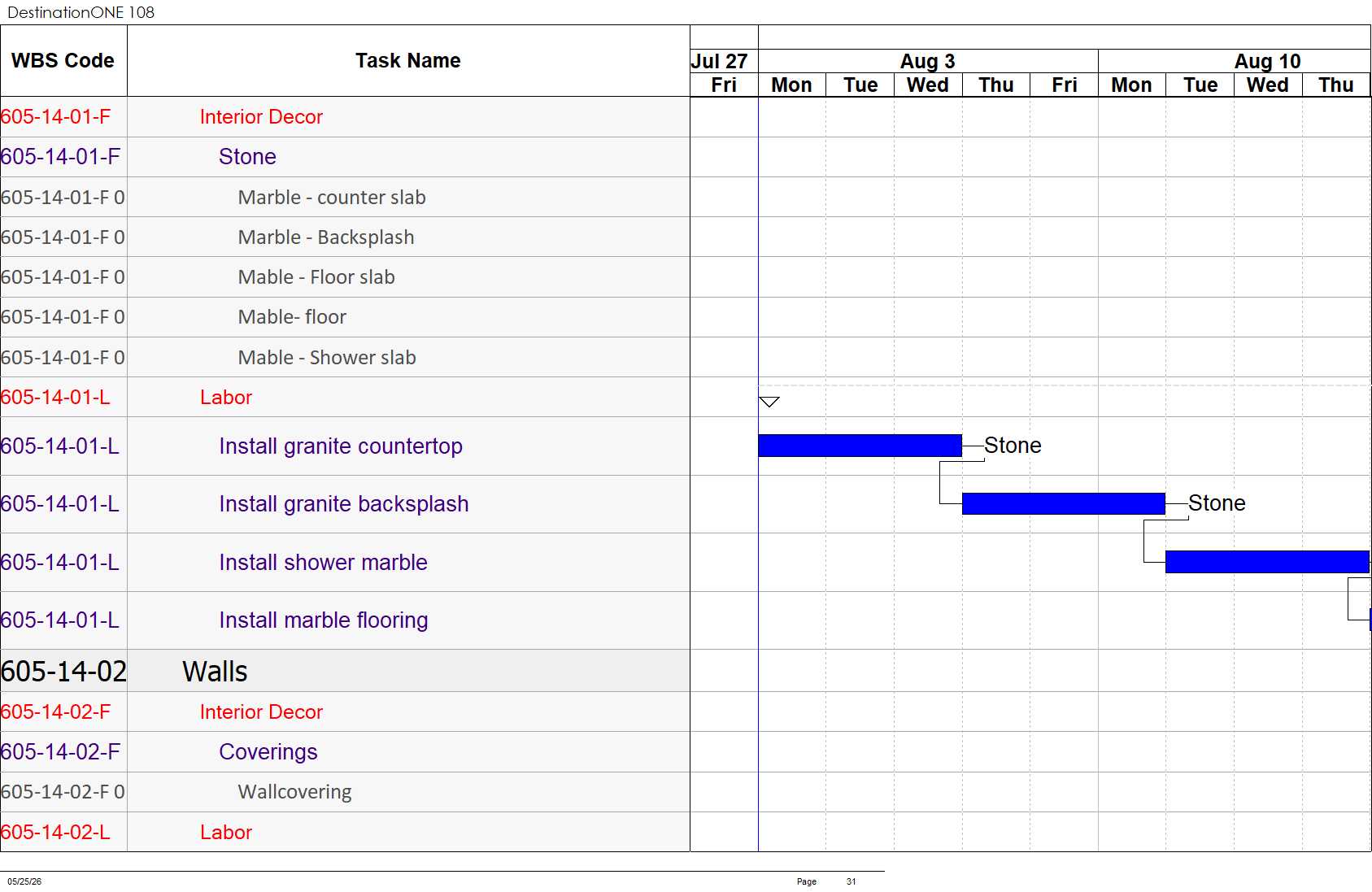Click the Tue day header under Aug 3
The height and width of the screenshot is (892, 1372).
[860, 85]
